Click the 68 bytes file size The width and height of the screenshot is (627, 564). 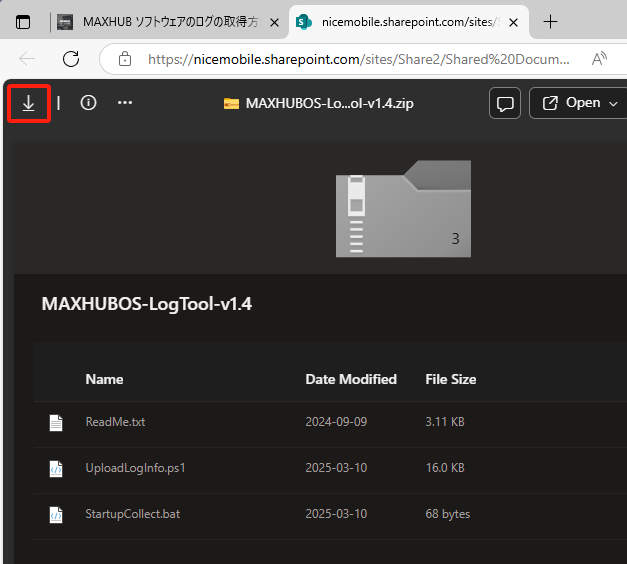[448, 514]
